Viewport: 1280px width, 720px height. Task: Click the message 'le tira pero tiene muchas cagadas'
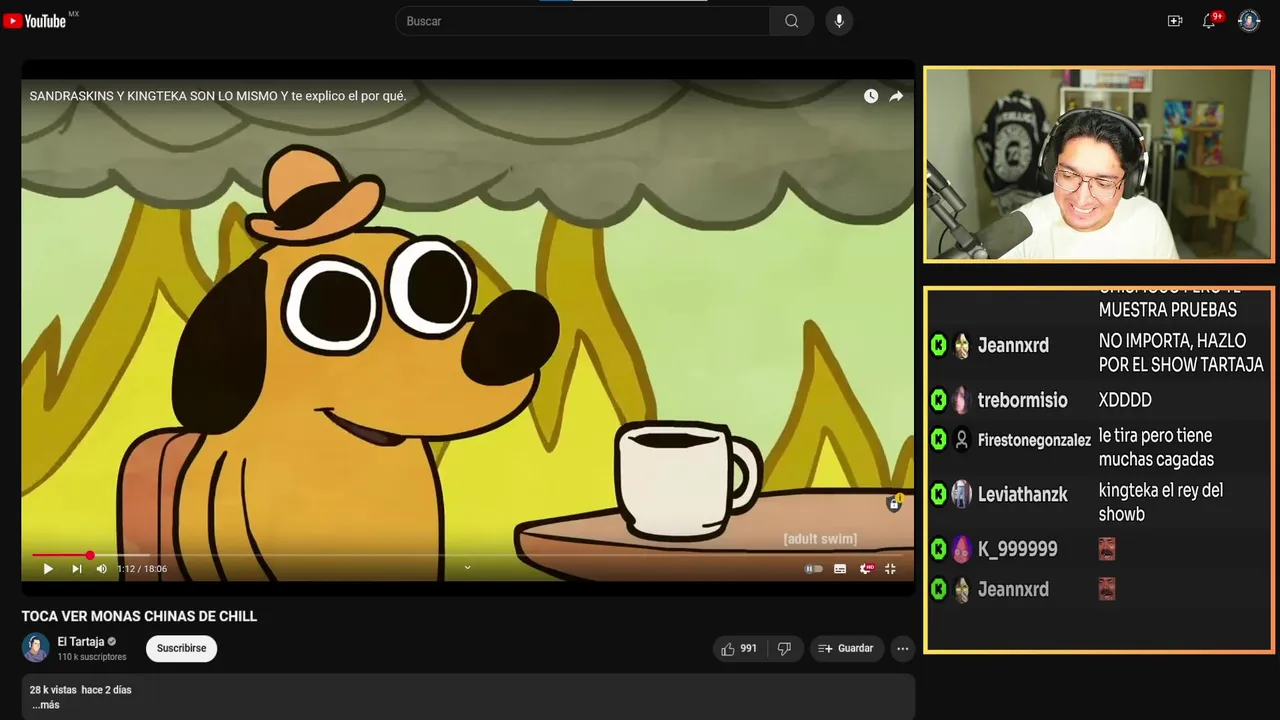point(1156,447)
